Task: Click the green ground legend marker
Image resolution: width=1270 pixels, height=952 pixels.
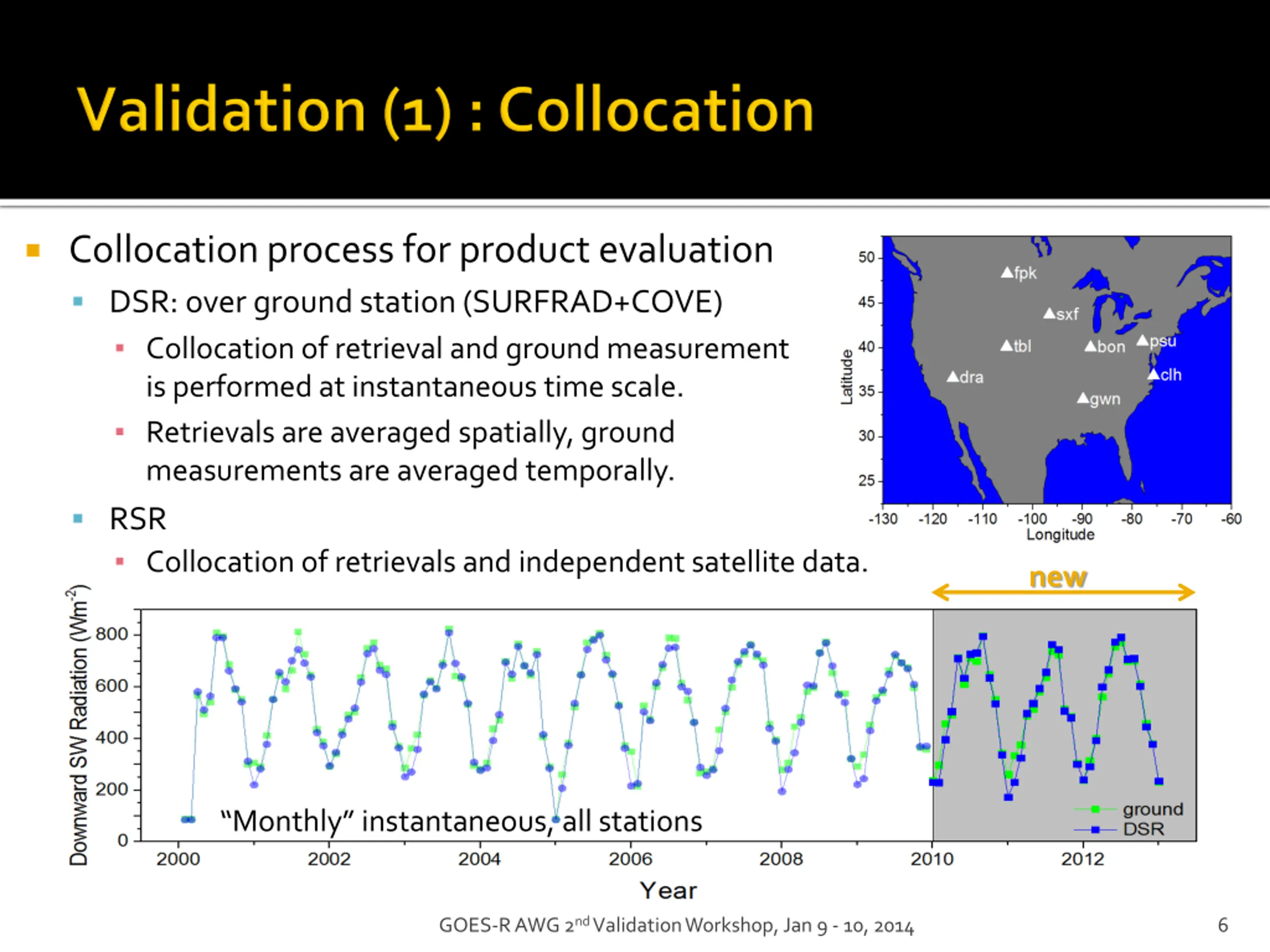Action: click(x=1095, y=809)
